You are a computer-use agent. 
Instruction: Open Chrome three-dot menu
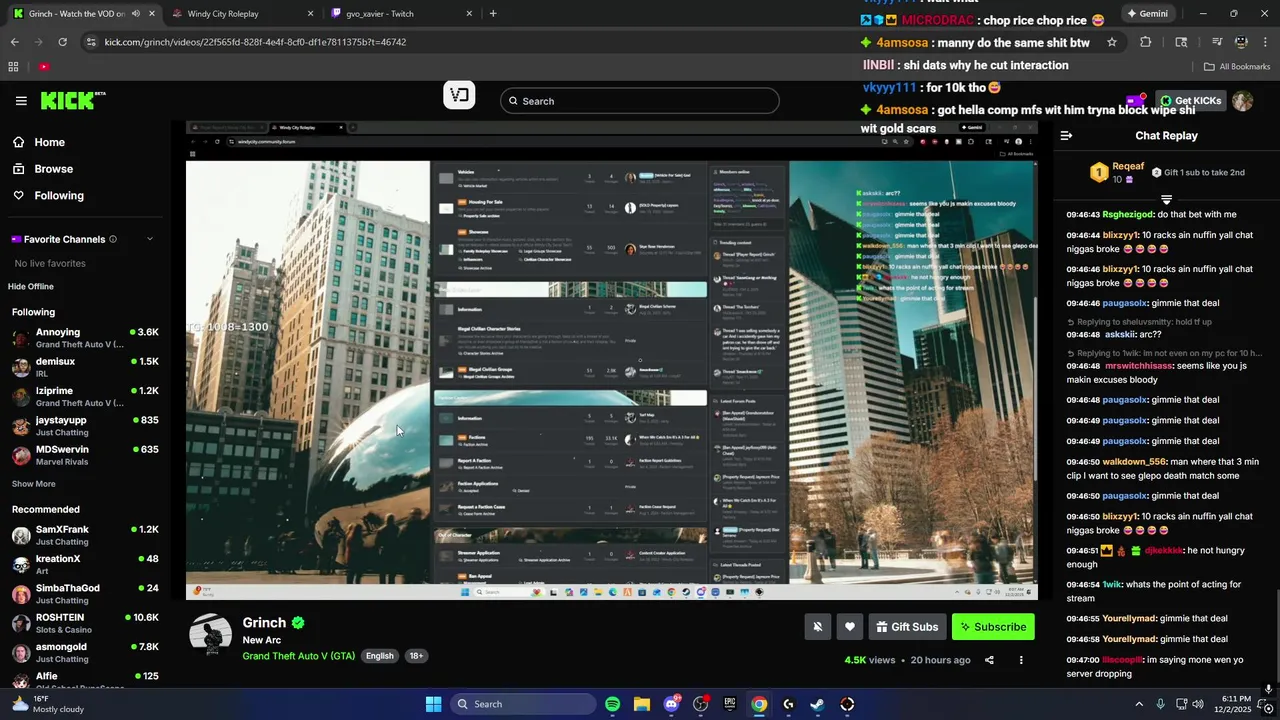pos(1264,42)
